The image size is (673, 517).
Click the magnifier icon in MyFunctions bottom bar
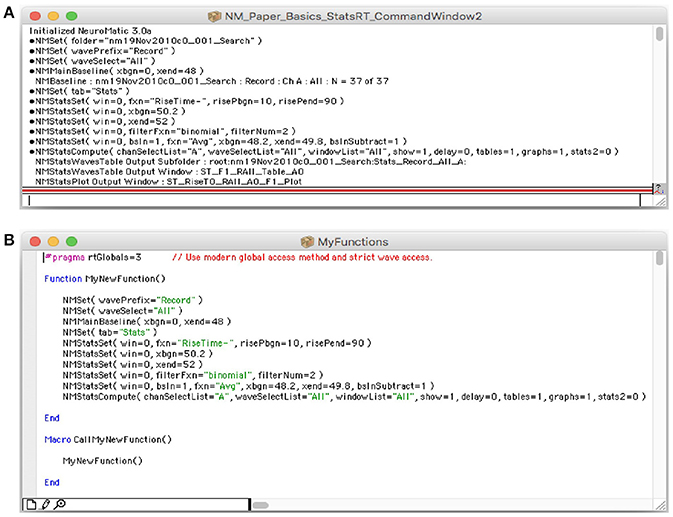point(60,504)
